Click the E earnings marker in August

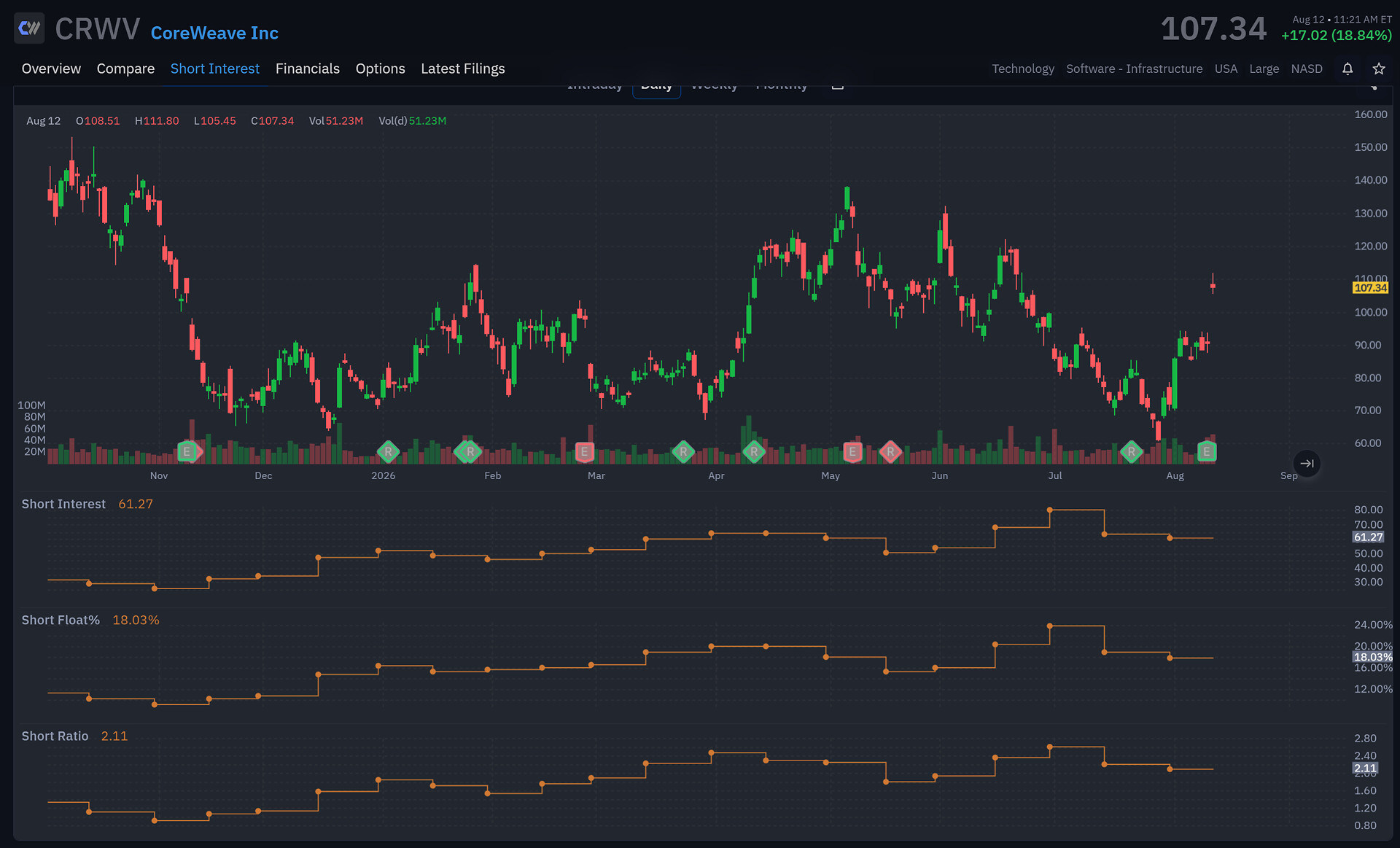(x=1207, y=451)
